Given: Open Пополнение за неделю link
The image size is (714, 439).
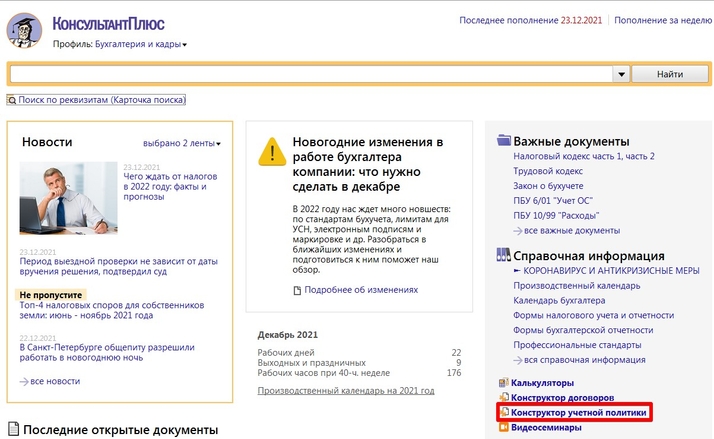Looking at the screenshot, I should click(x=661, y=20).
